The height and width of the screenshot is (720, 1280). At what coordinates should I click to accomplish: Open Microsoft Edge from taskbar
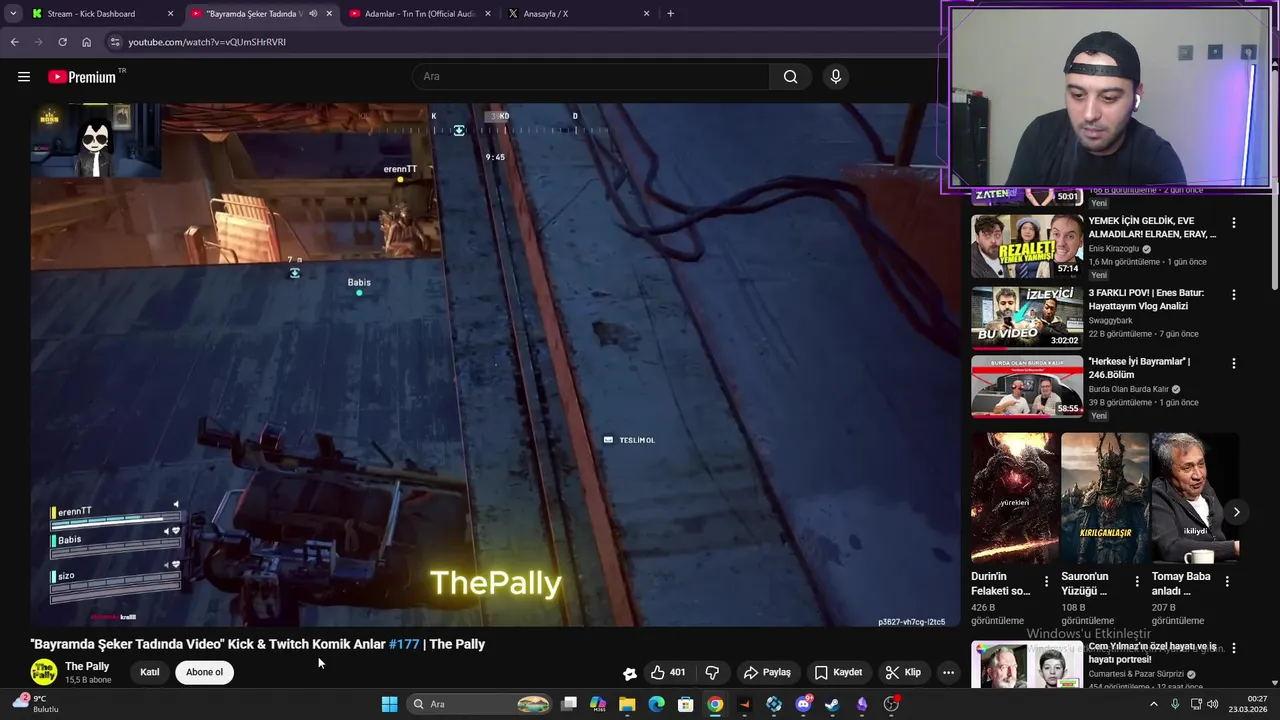click(656, 704)
